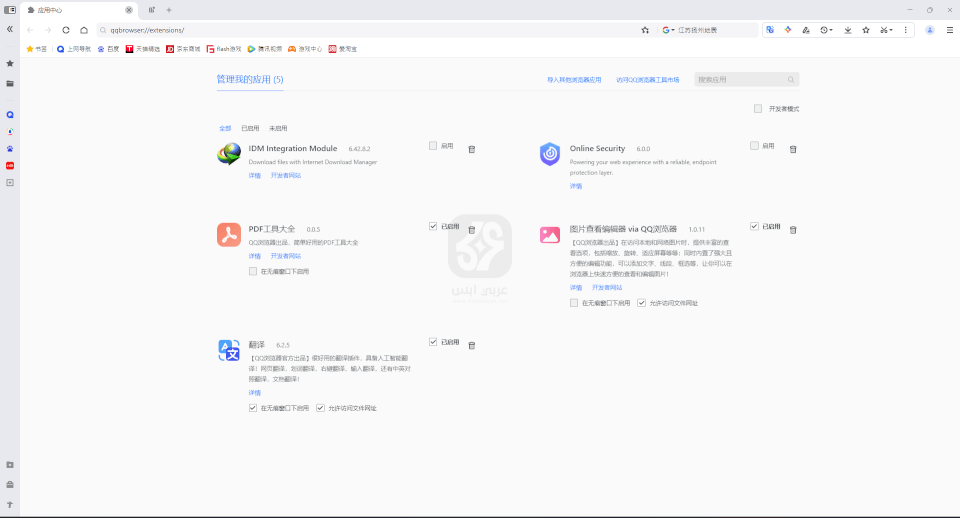The width and height of the screenshot is (960, 518).
Task: Open the hamburger main menu
Action: point(950,30)
